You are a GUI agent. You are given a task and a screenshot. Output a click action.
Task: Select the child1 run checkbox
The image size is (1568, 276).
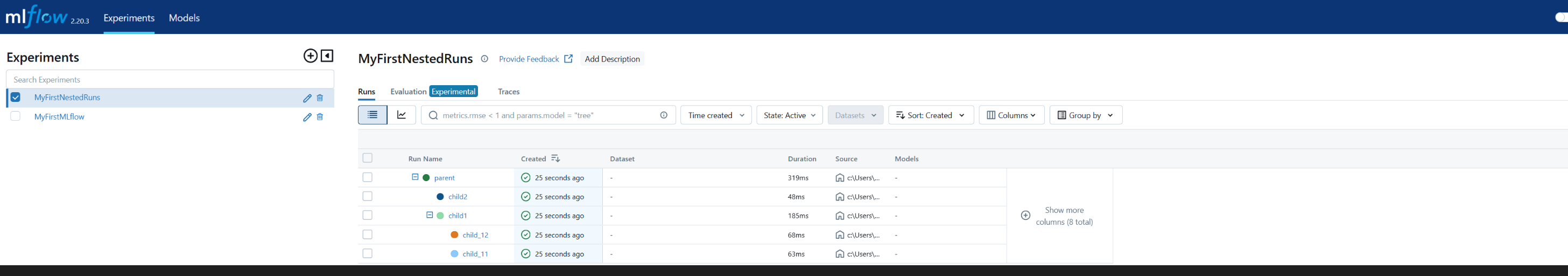coord(368,215)
